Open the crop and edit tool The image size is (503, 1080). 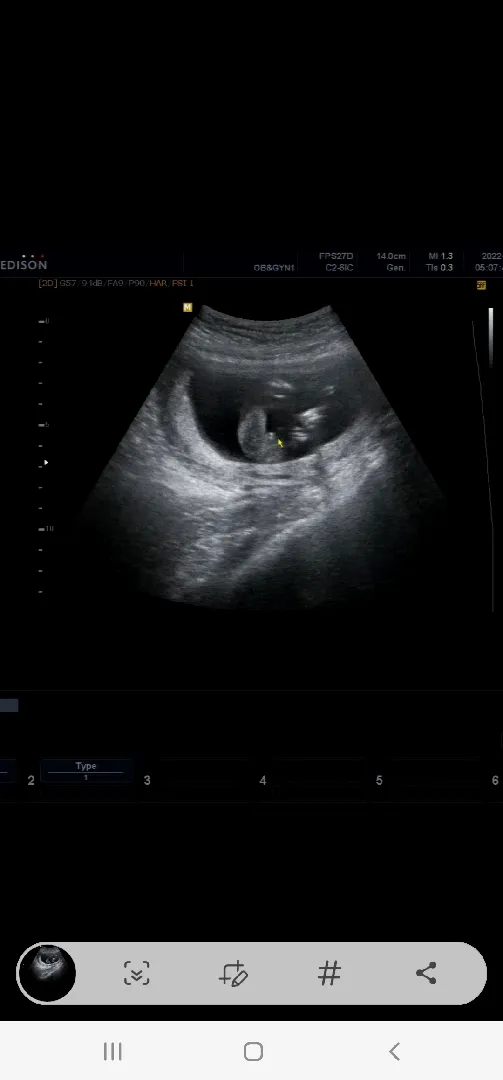click(x=233, y=973)
